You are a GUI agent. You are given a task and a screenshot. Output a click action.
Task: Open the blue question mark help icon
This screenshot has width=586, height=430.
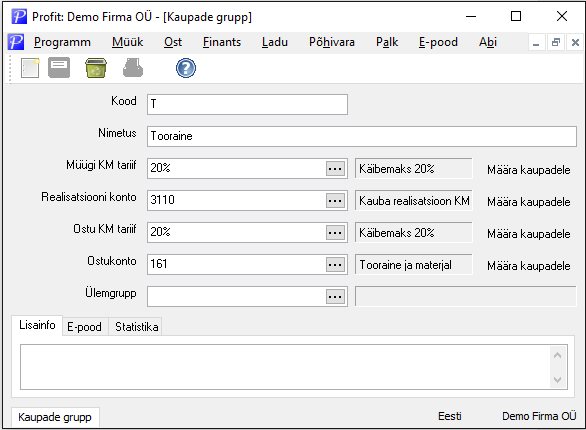(x=186, y=68)
